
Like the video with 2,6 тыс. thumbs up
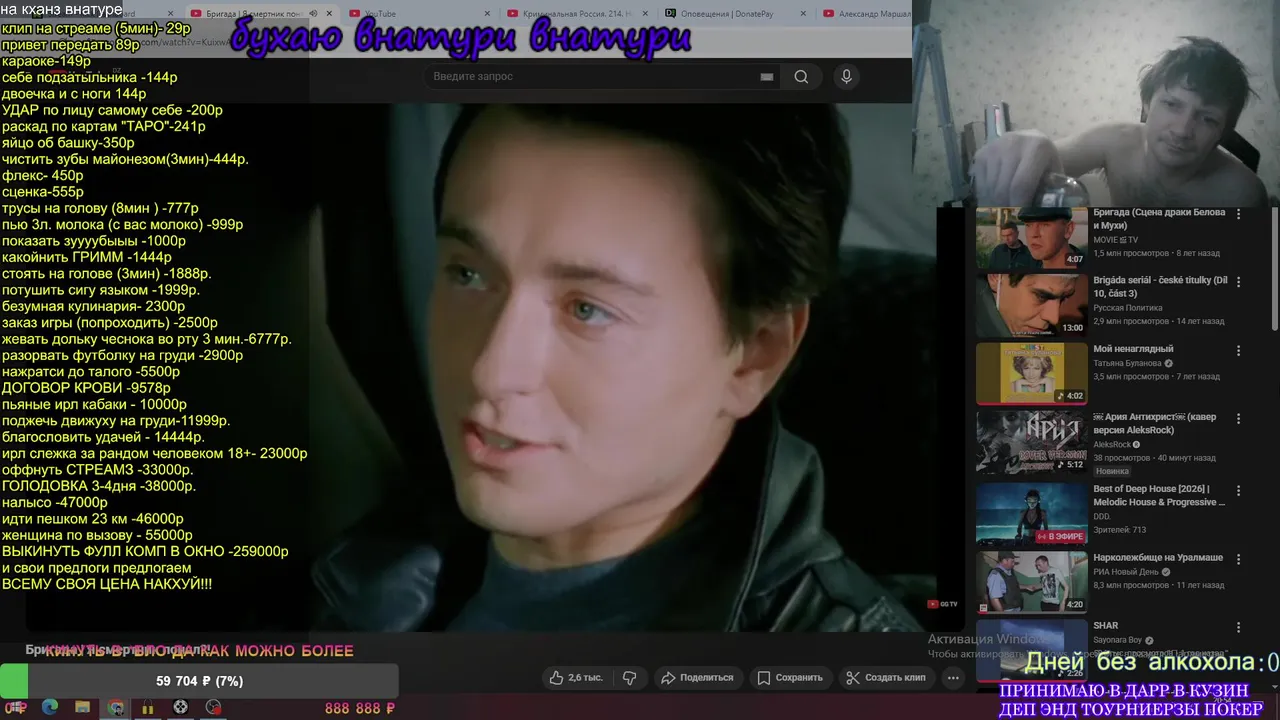click(576, 678)
